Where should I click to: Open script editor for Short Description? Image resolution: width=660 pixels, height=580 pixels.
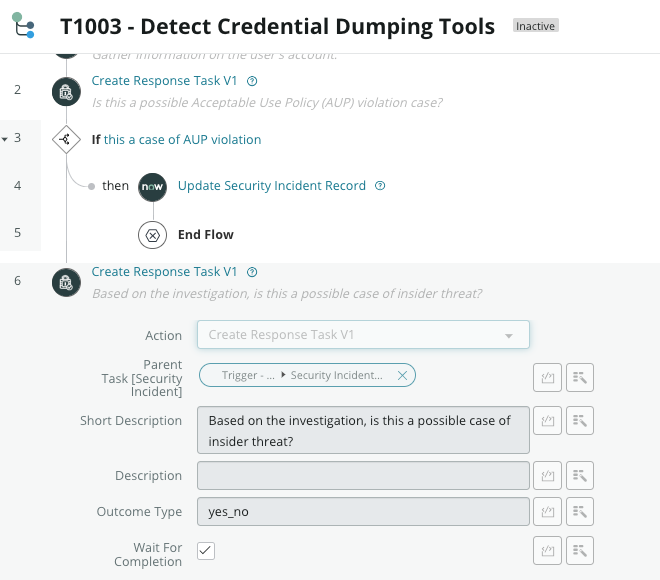pyautogui.click(x=547, y=420)
